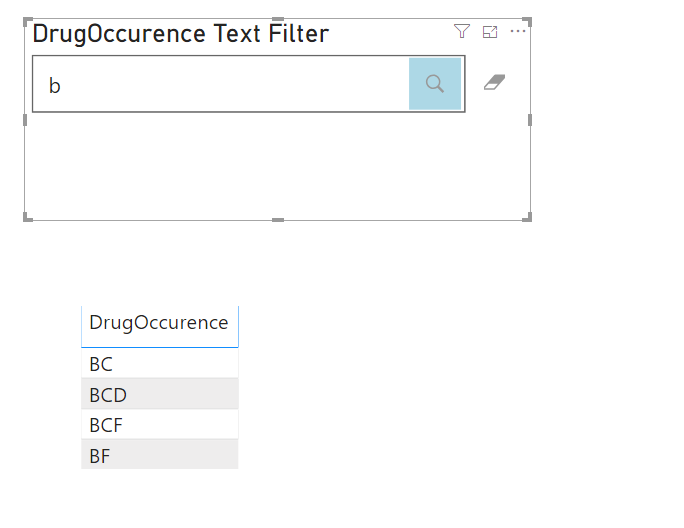Open the More options ellipsis menu
Screen dimensions: 684x528
[x=518, y=32]
